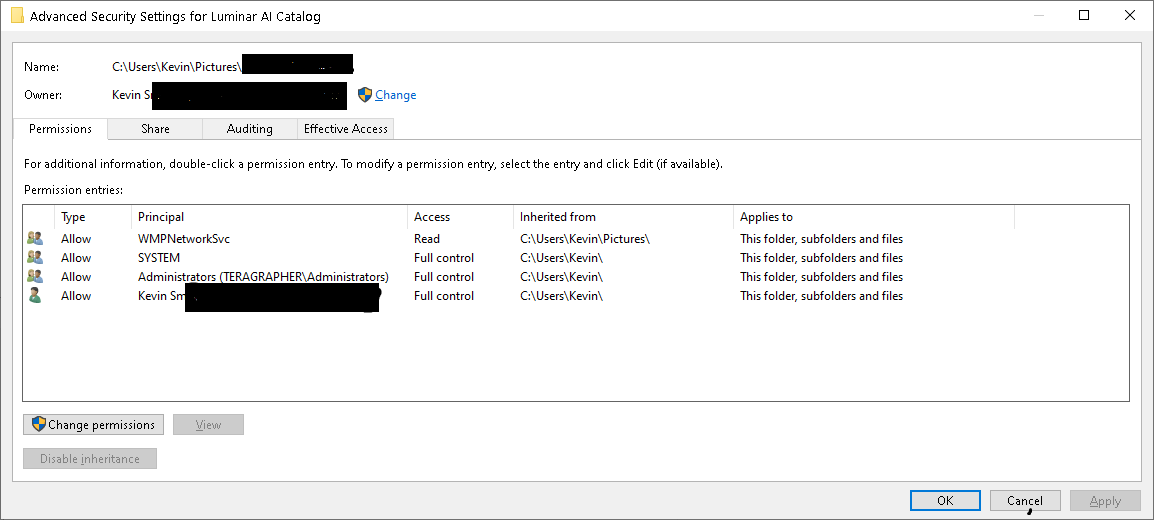Viewport: 1154px width, 520px height.
Task: Sort by the Principal column header
Action: point(269,217)
